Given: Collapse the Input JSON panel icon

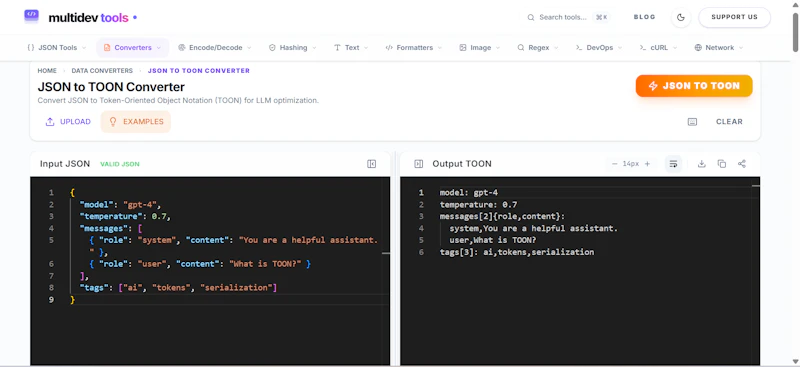Looking at the screenshot, I should 371,164.
